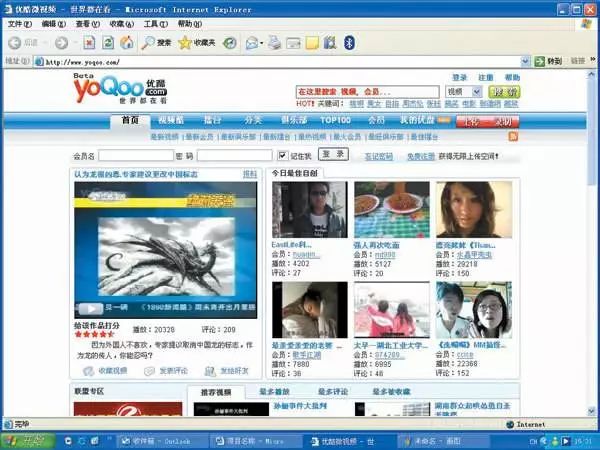Open Favorites (收藏夹) star toolbar button
600x450 pixels.
pyautogui.click(x=197, y=43)
